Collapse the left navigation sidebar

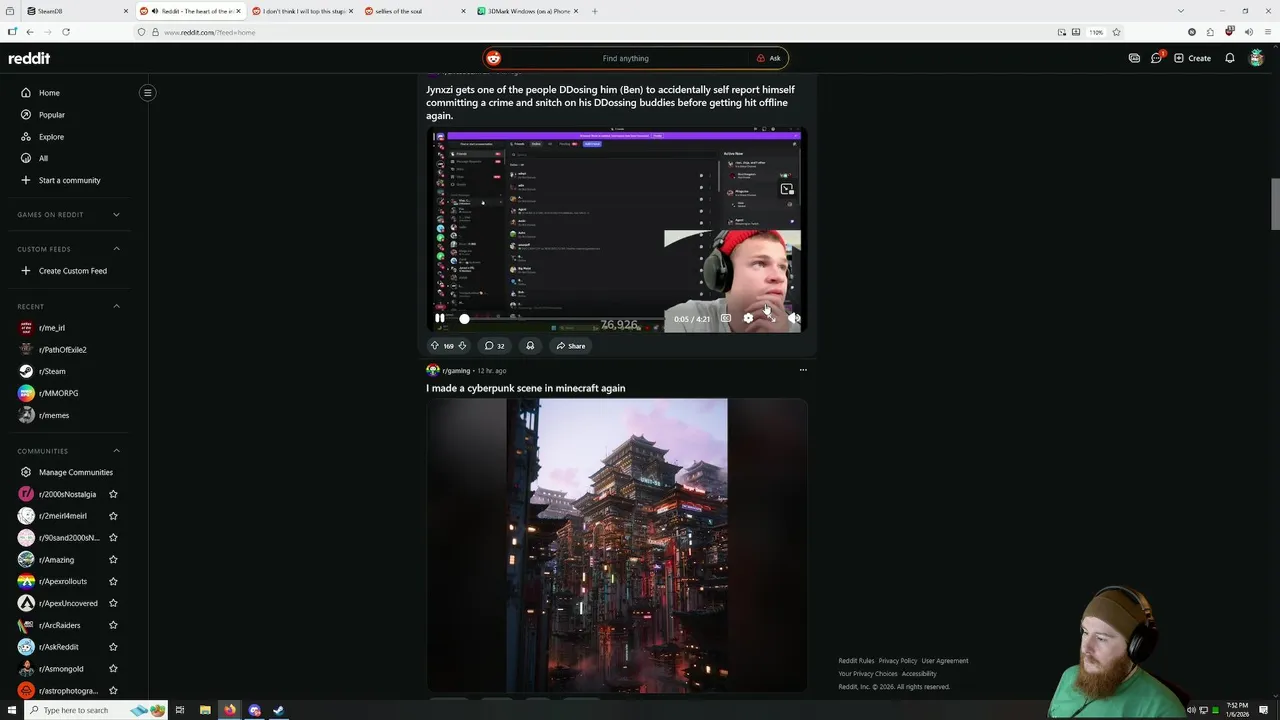coord(147,93)
